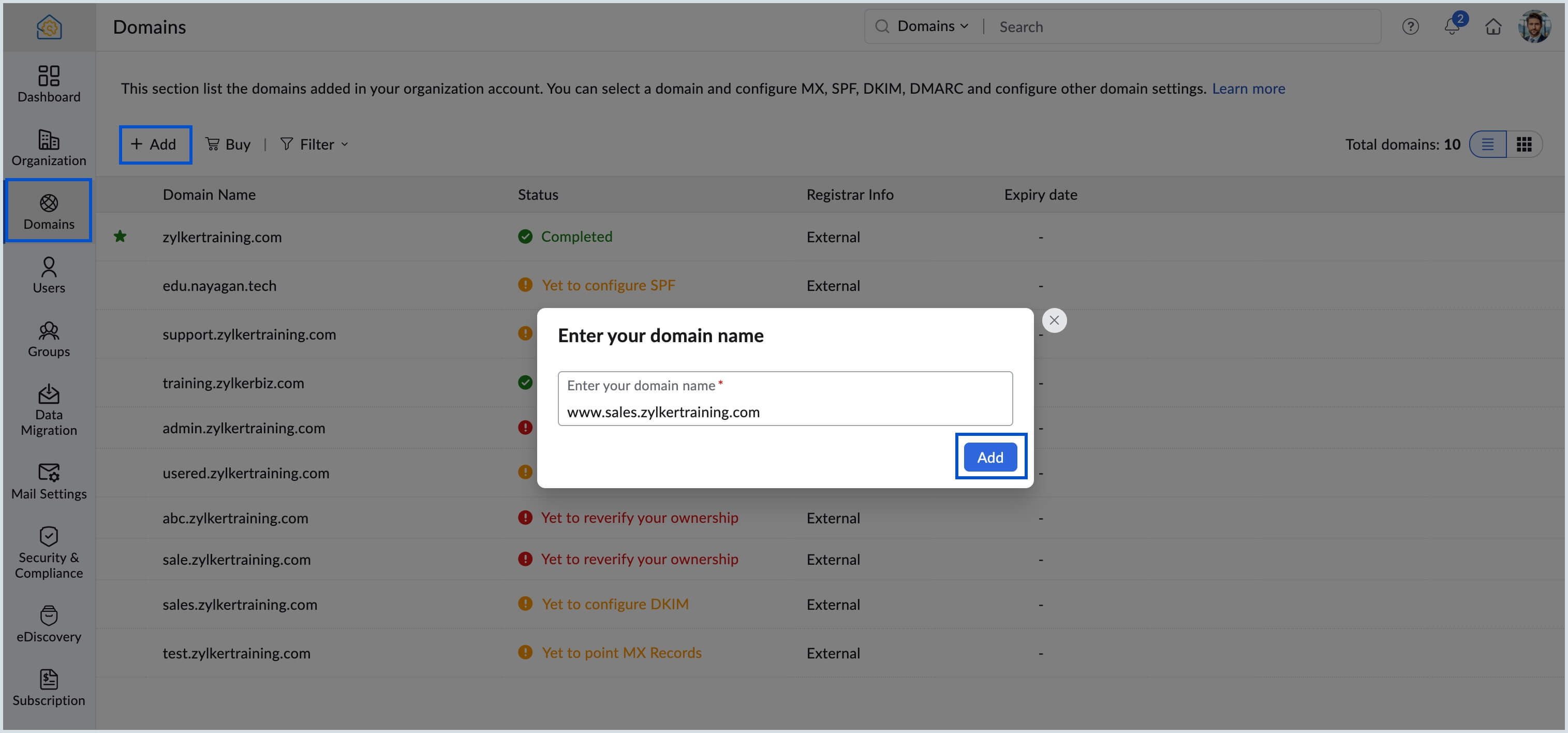1568x733 pixels.
Task: Select the Buy option in the toolbar
Action: [228, 144]
